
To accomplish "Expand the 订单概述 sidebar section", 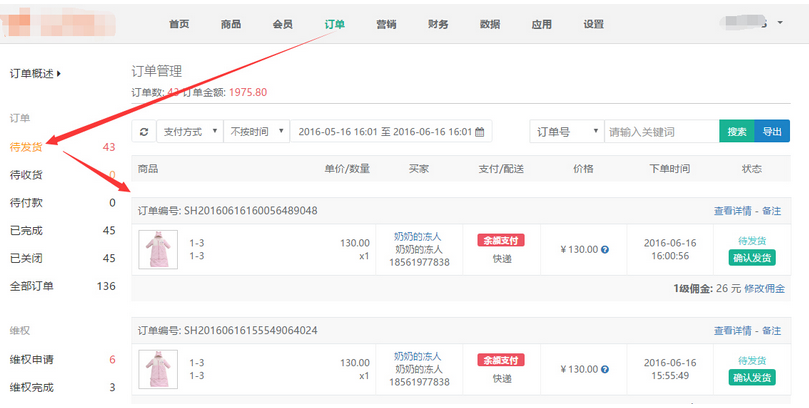I will pos(35,73).
